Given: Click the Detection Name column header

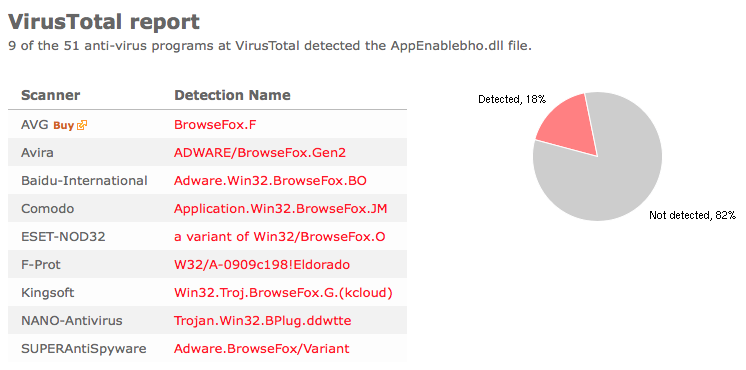Looking at the screenshot, I should click(x=232, y=95).
